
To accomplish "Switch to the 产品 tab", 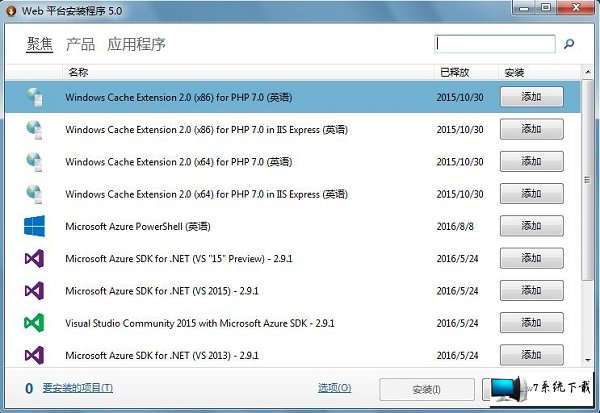I will click(80, 44).
